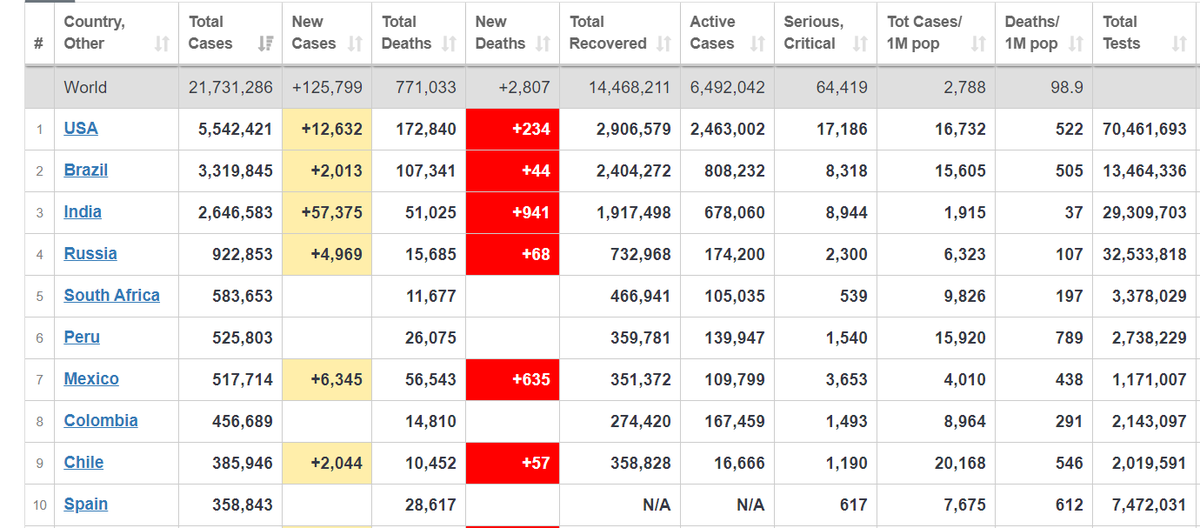Click the 'Serious, Critical' header label
Image resolution: width=1200 pixels, height=528 pixels.
(813, 33)
